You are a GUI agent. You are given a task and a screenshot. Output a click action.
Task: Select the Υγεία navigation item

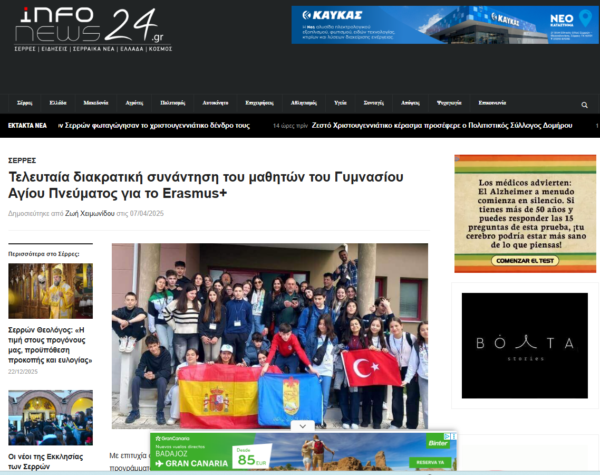tap(340, 103)
